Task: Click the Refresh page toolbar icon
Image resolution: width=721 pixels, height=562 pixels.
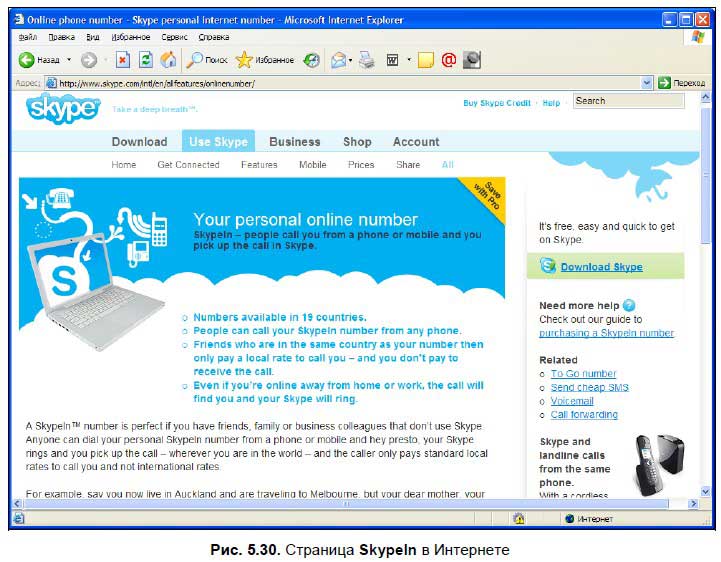Action: pos(145,60)
